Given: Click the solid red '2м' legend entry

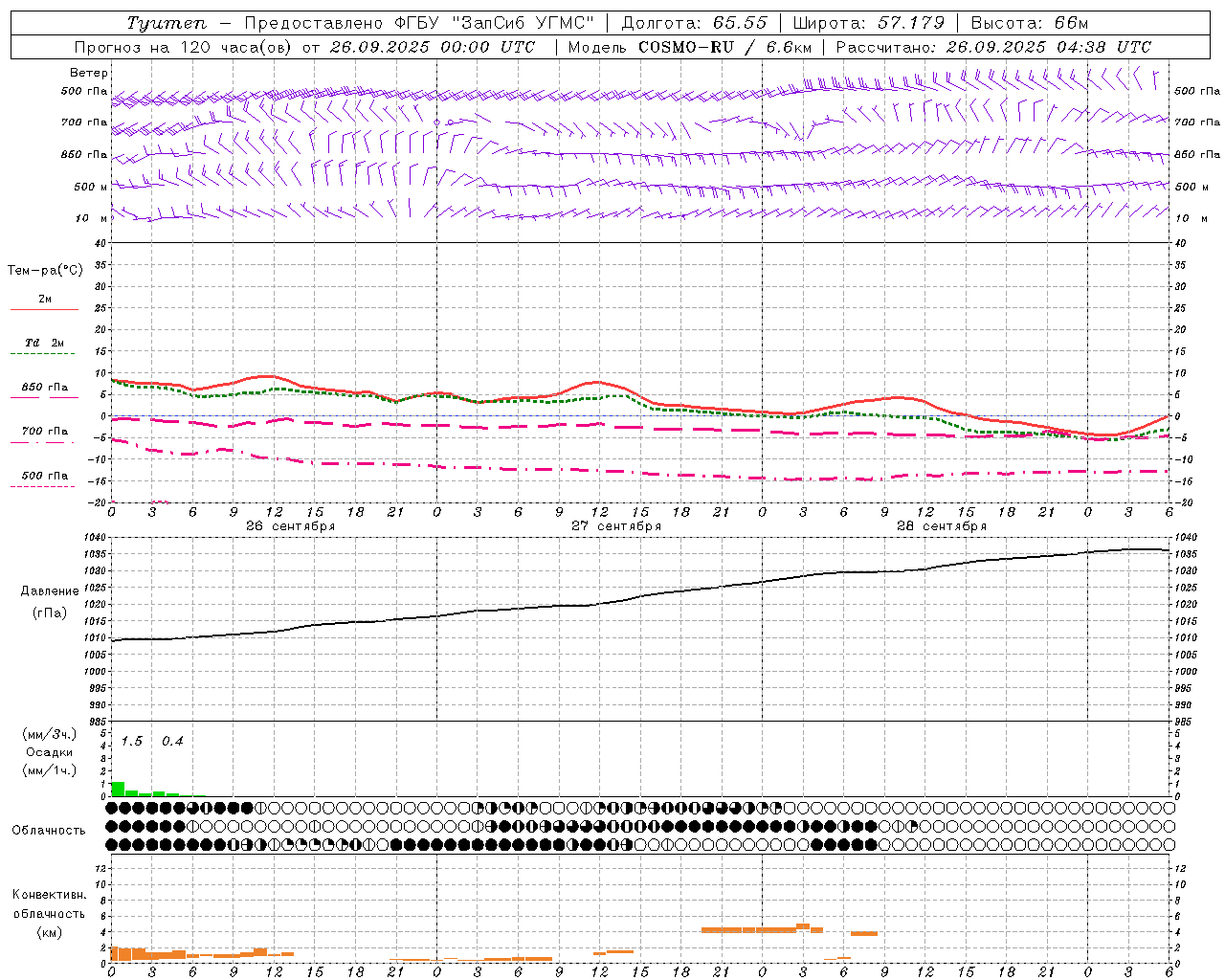Looking at the screenshot, I should pos(45,302).
